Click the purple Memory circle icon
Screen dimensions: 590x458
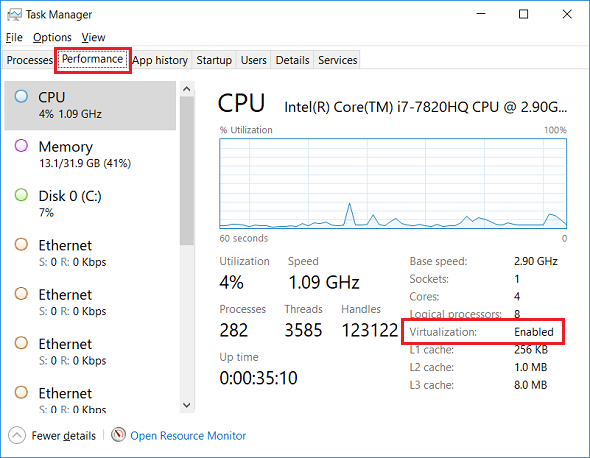(x=21, y=146)
